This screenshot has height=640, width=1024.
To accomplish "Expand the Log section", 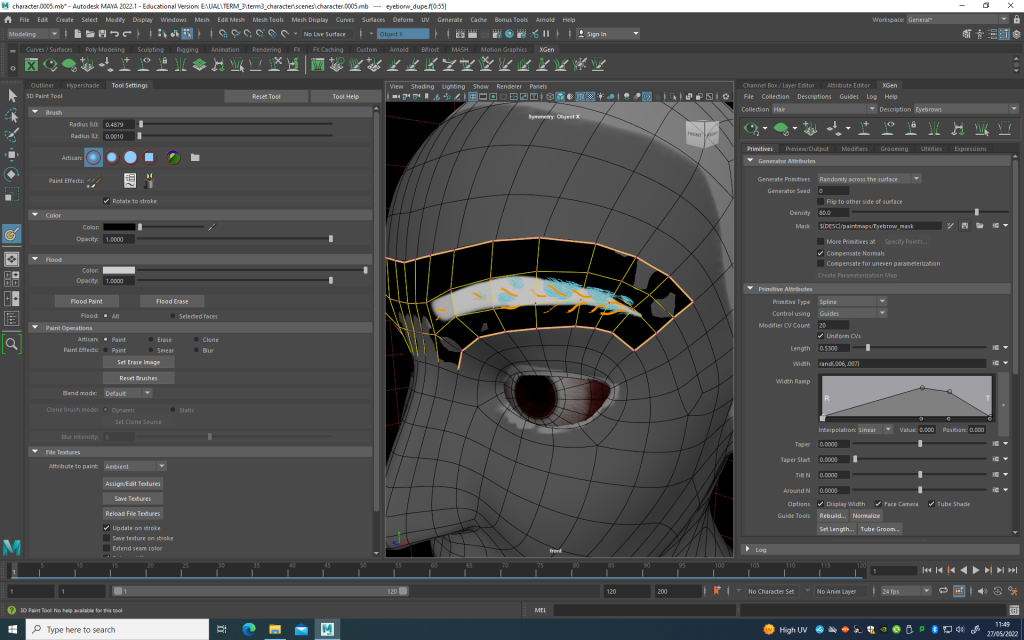I will 748,550.
